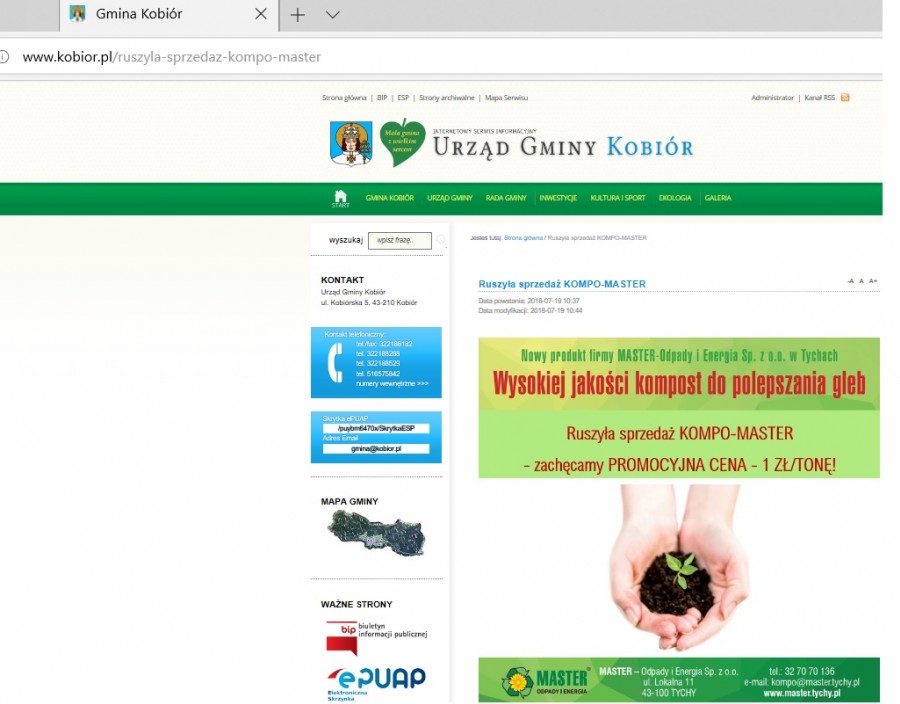Open the MAPA GMINY map thumbnail

click(x=376, y=533)
